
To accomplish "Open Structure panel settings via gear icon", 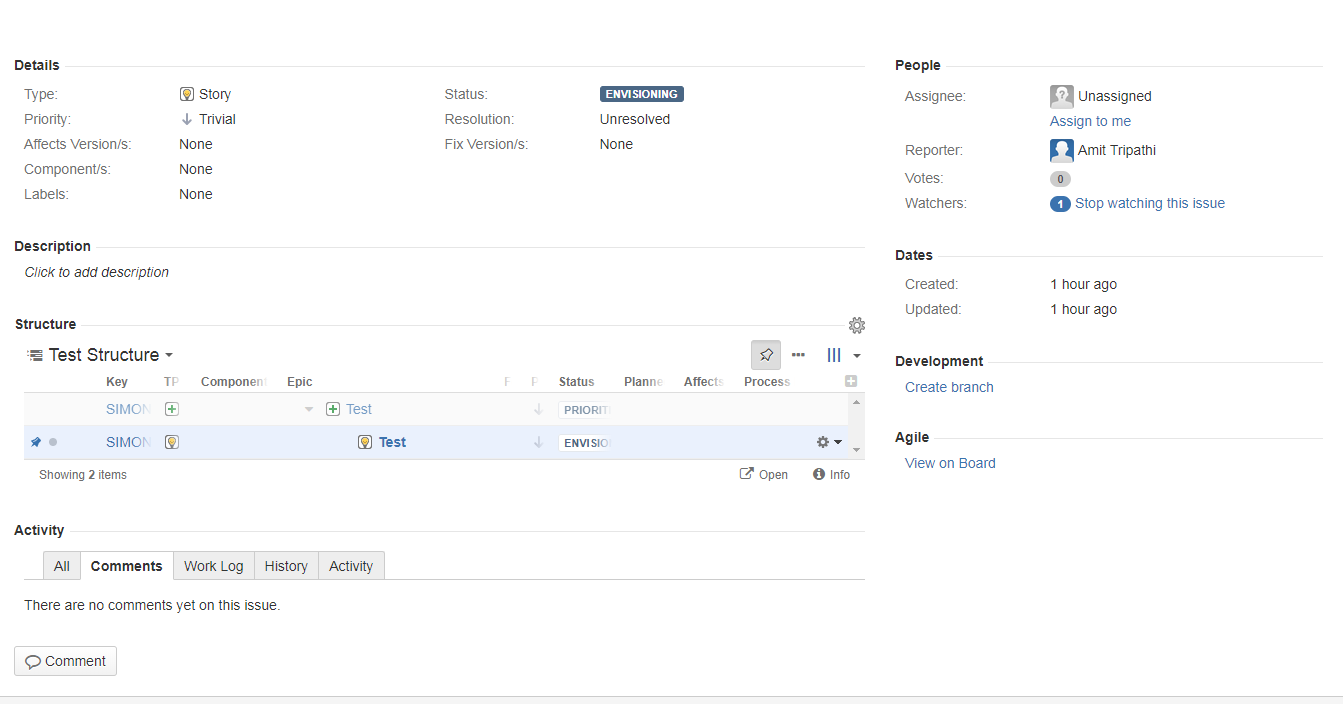I will click(857, 325).
